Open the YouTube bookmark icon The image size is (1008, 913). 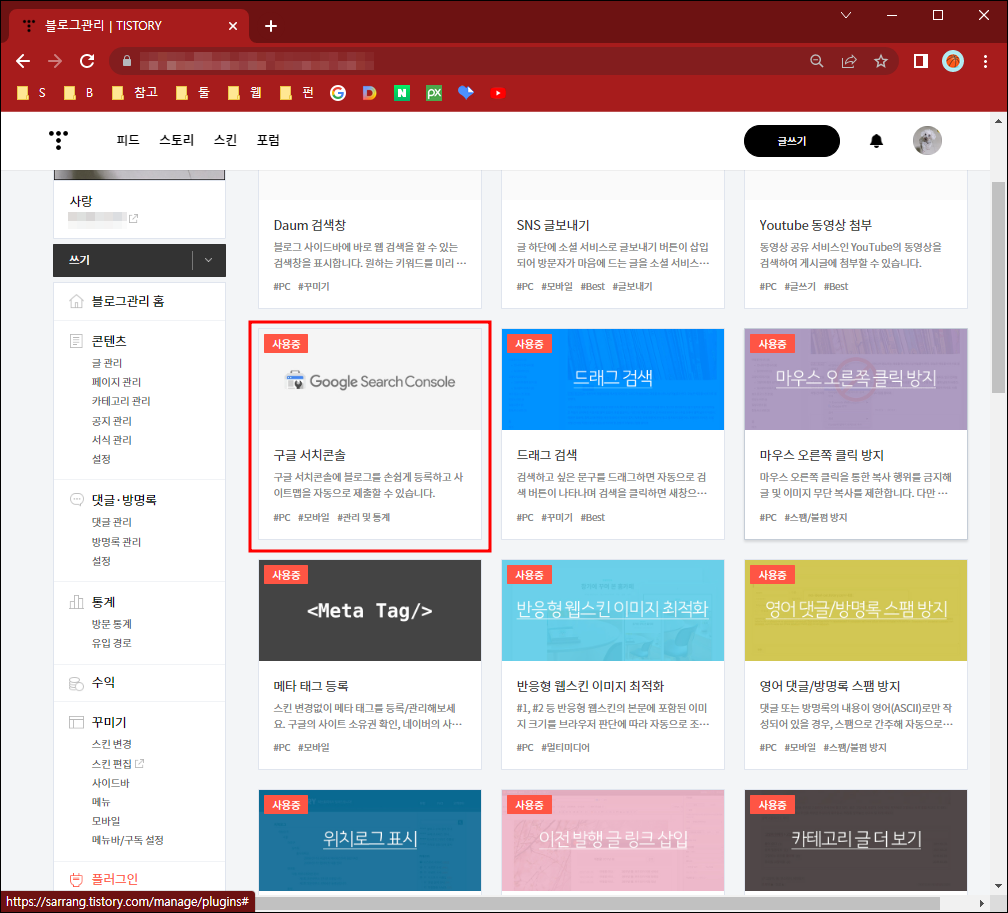click(497, 92)
